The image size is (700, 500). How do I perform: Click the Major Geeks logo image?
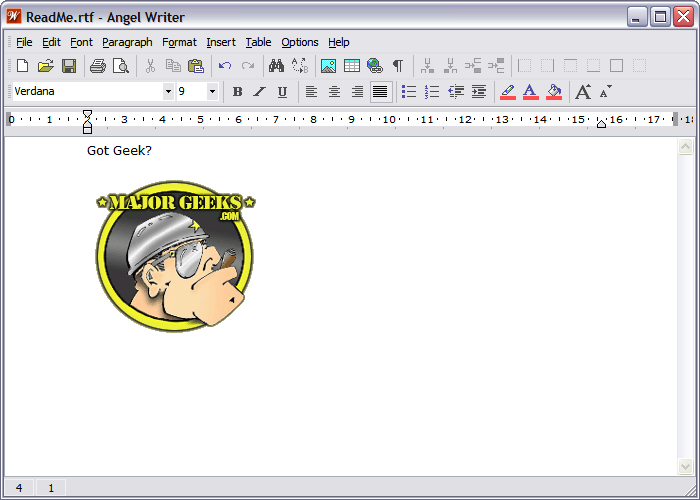click(x=175, y=255)
